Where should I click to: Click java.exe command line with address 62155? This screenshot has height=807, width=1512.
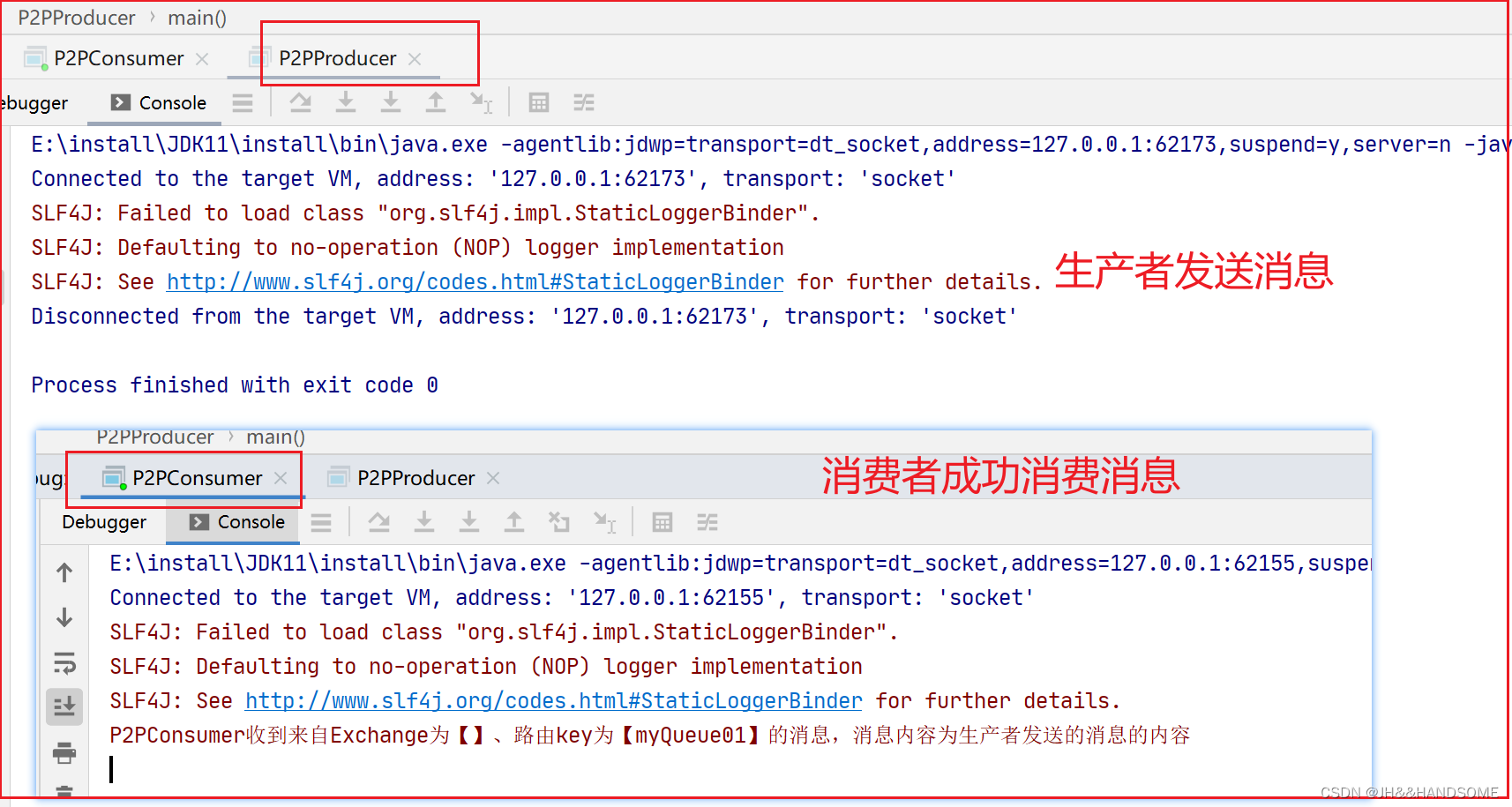coord(740,564)
